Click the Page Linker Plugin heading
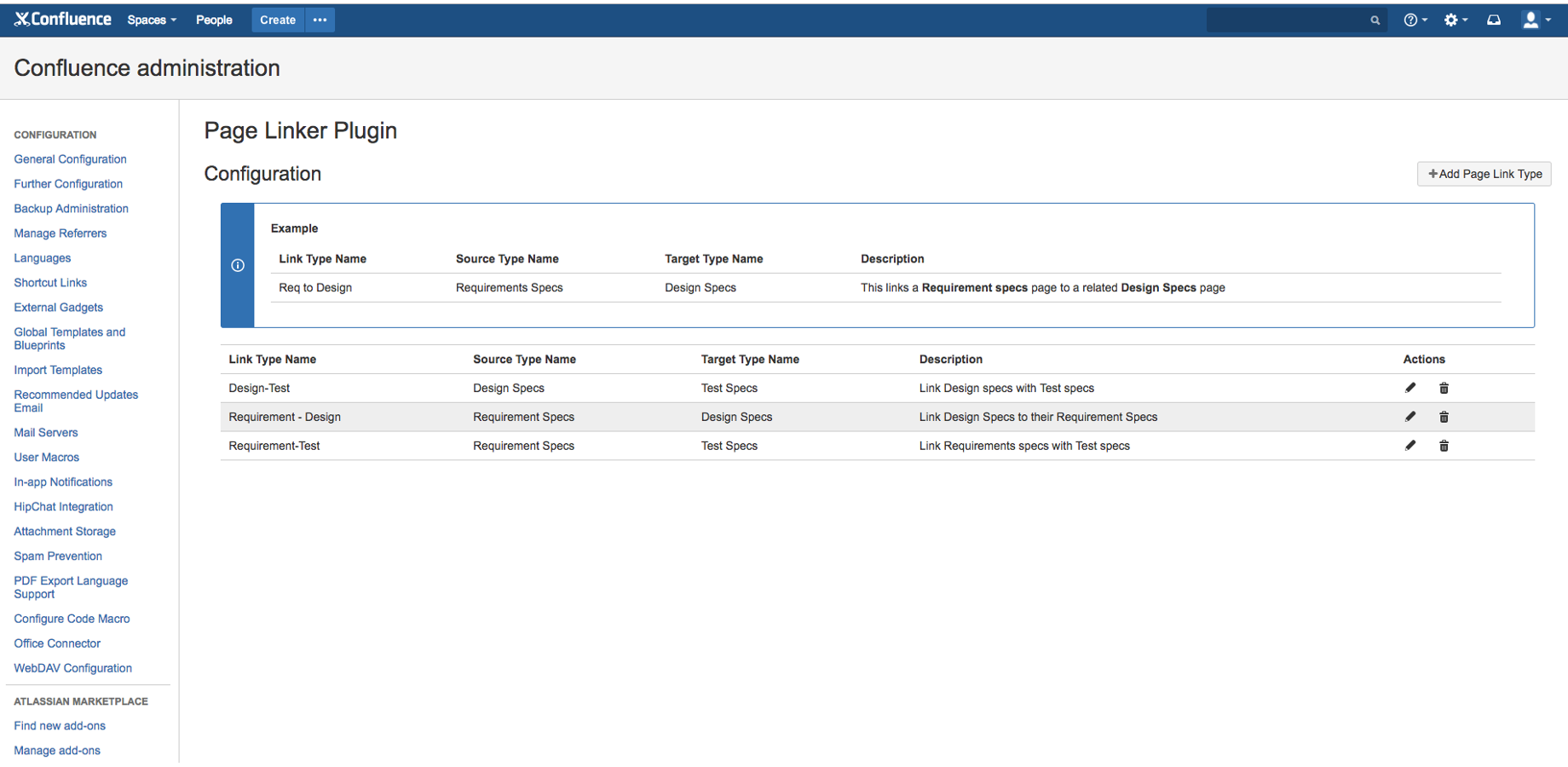Viewport: 1568px width, 767px height. click(x=301, y=130)
